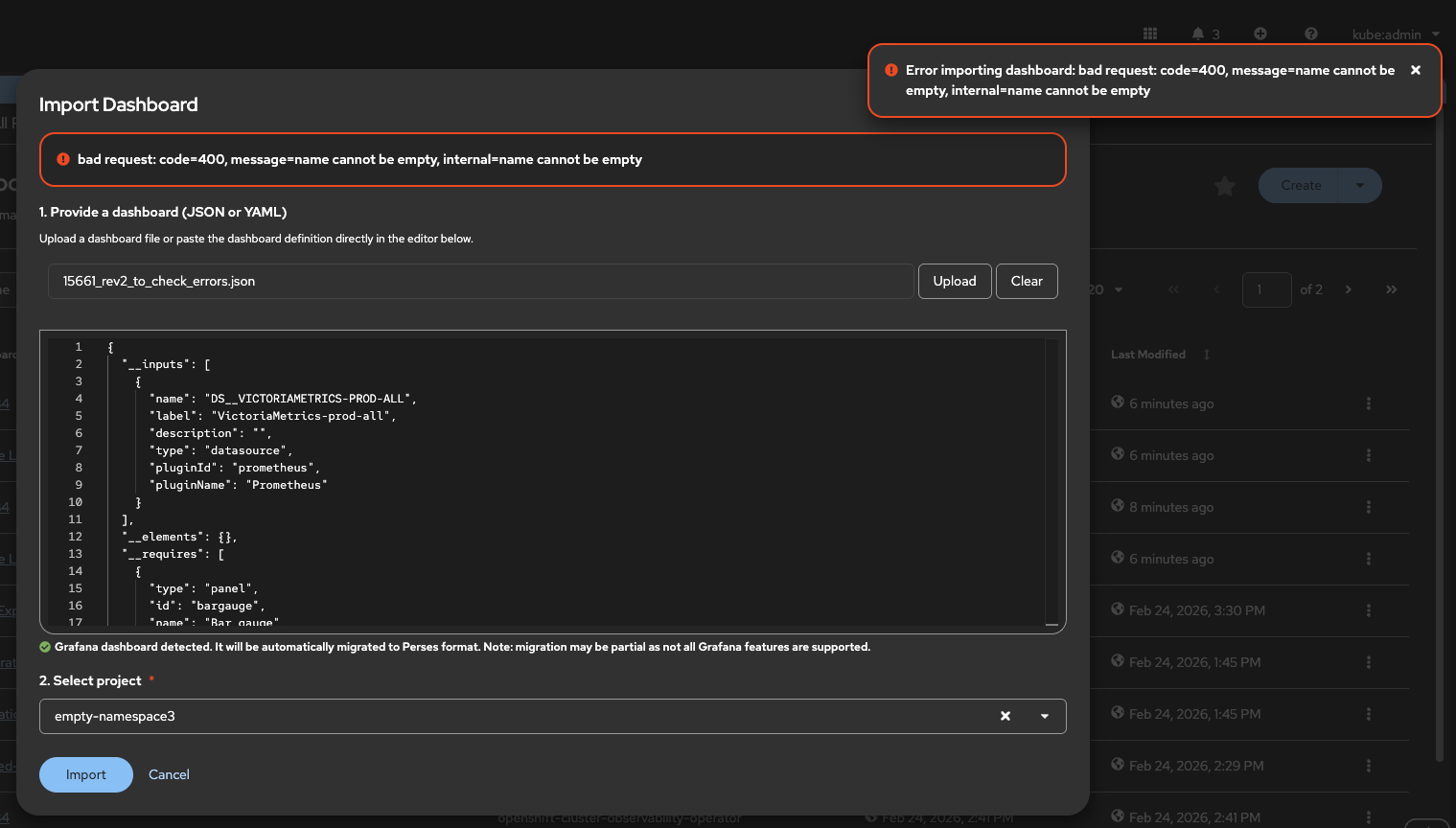Clear the selected empty-namespace3 project

pos(1005,716)
